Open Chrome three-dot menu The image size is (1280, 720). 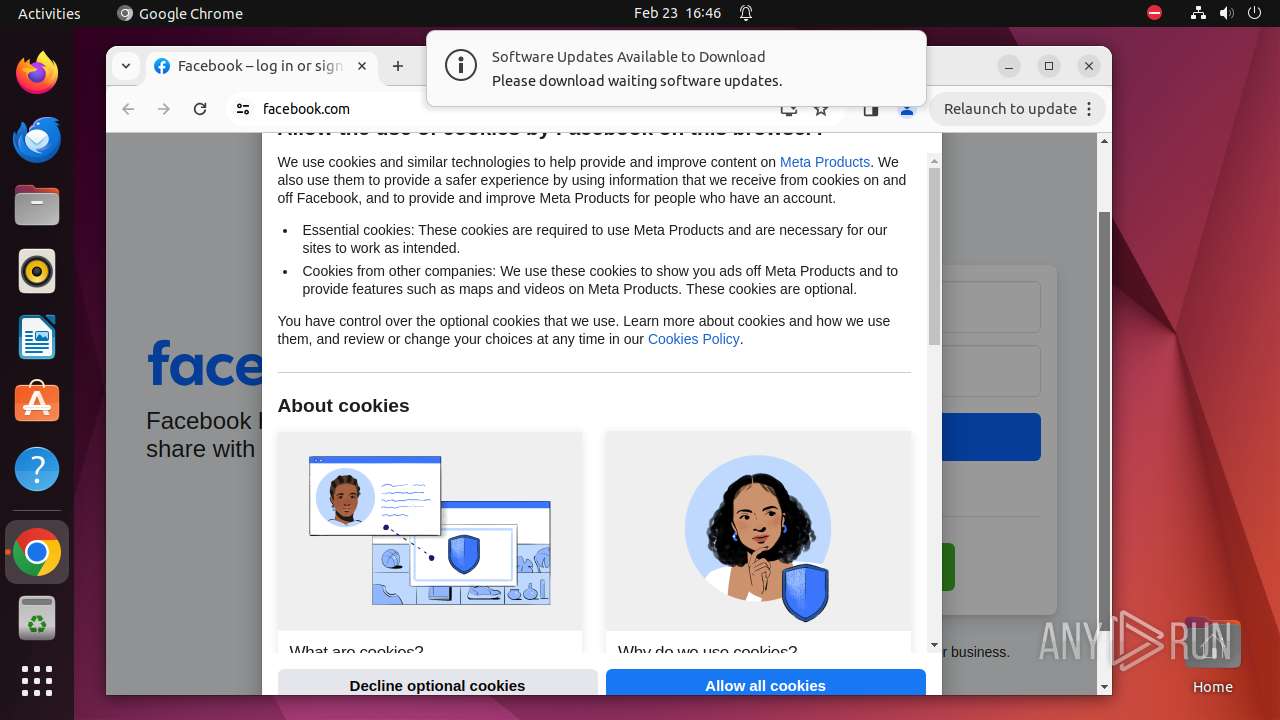pyautogui.click(x=1089, y=109)
